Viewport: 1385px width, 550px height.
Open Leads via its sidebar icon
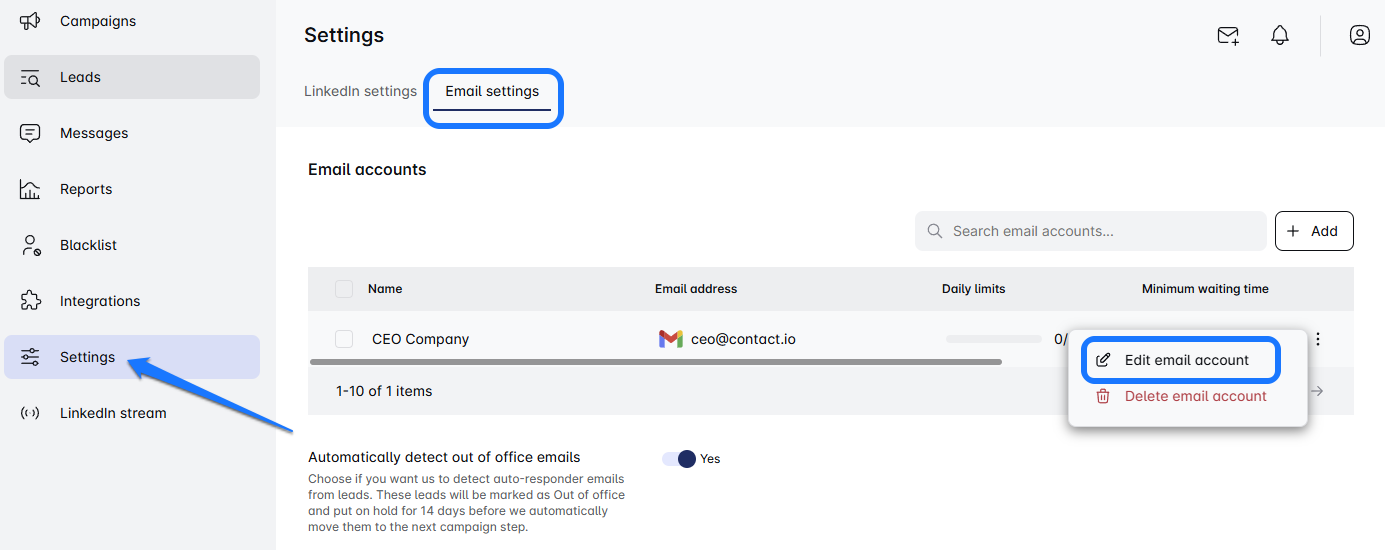pos(30,77)
